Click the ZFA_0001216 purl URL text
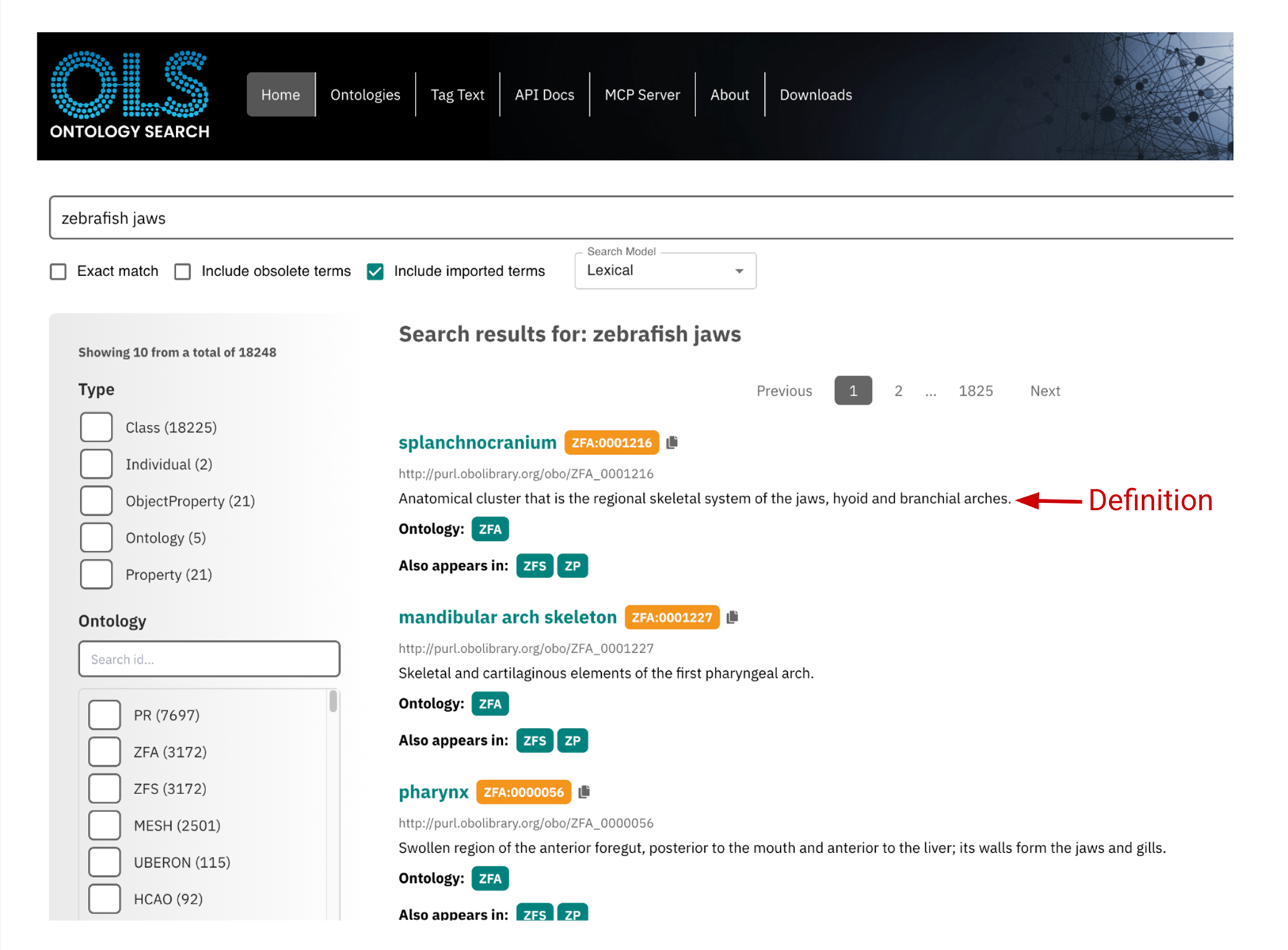 coord(526,474)
